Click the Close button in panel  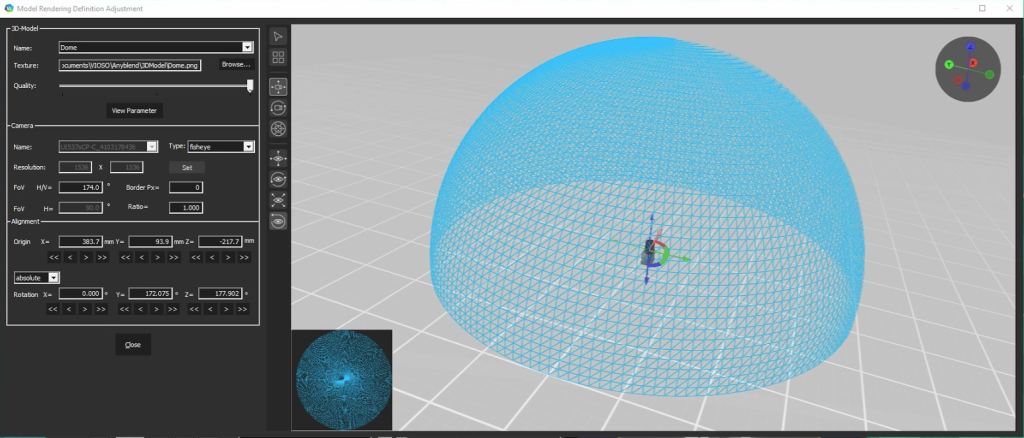pos(133,344)
